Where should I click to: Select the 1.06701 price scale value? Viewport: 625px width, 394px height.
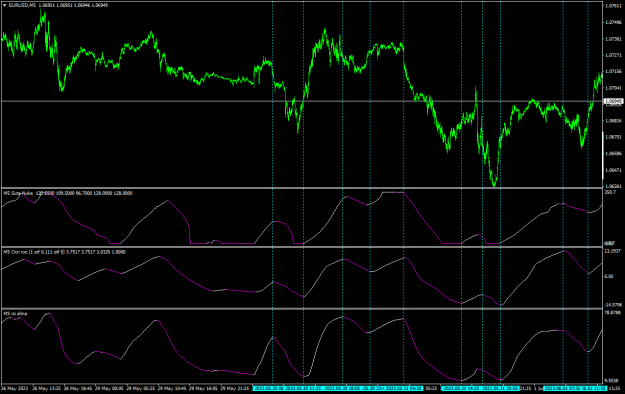pyautogui.click(x=613, y=137)
